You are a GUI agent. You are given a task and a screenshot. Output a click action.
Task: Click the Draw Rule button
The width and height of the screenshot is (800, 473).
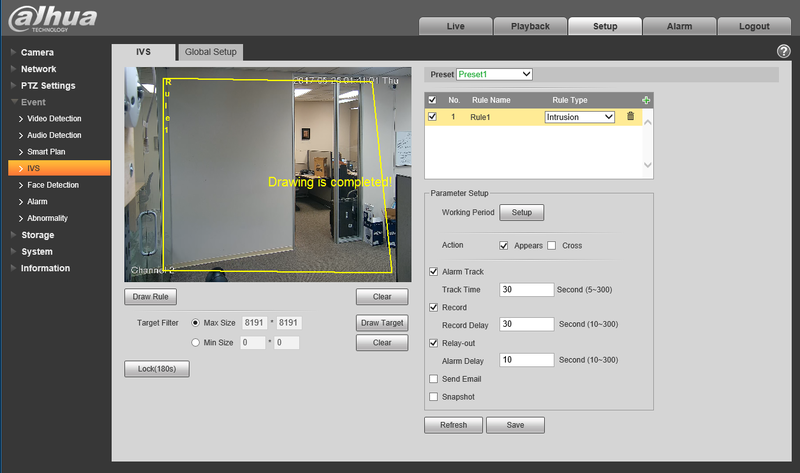pos(150,297)
